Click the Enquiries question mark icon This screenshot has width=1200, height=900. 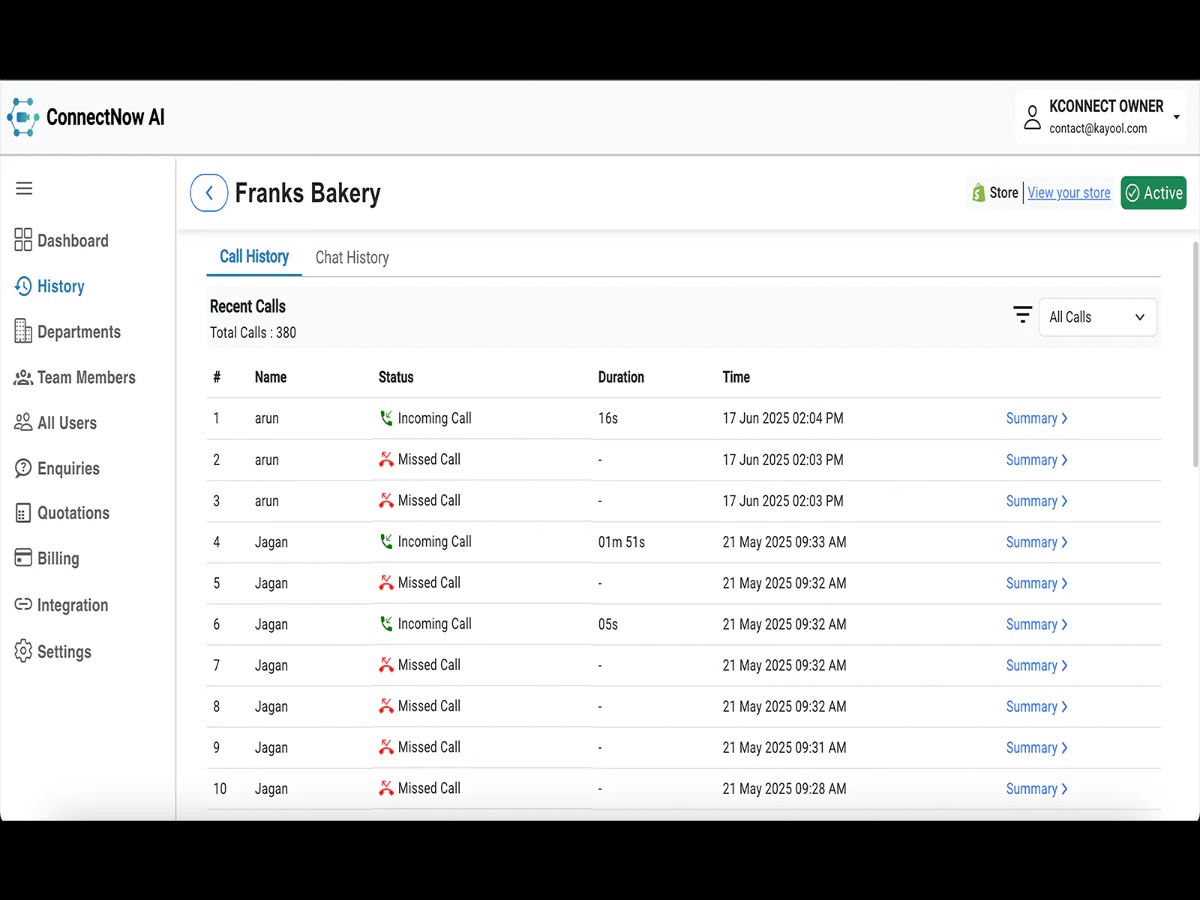(23, 468)
